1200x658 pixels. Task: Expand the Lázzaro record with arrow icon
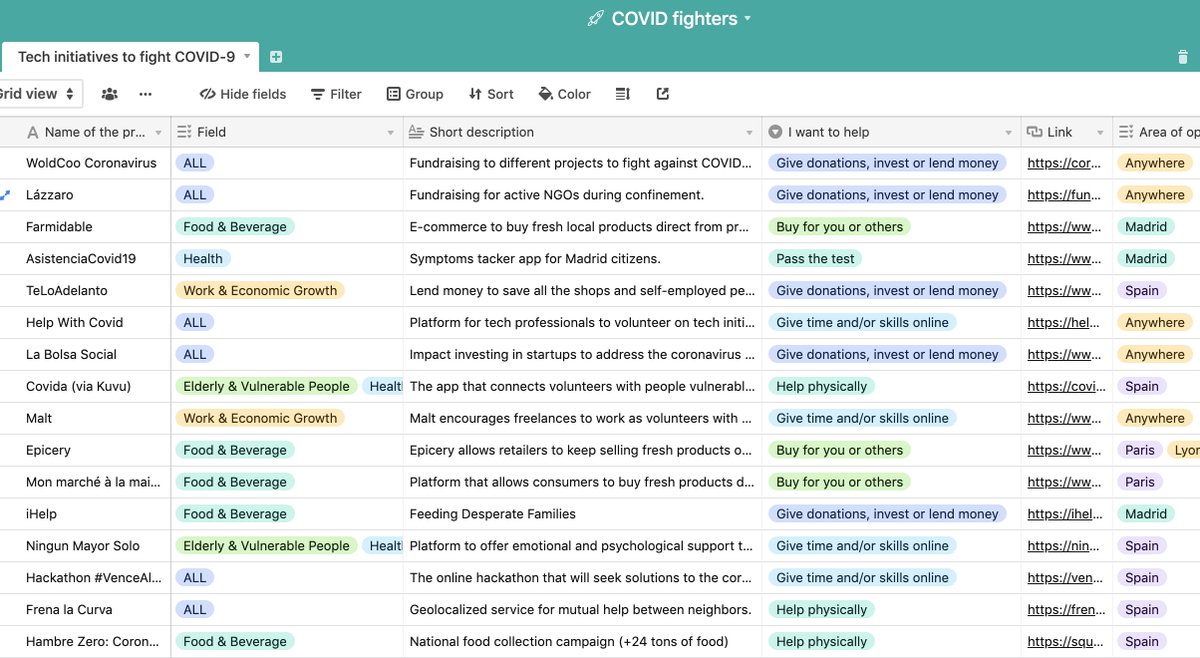[x=7, y=195]
